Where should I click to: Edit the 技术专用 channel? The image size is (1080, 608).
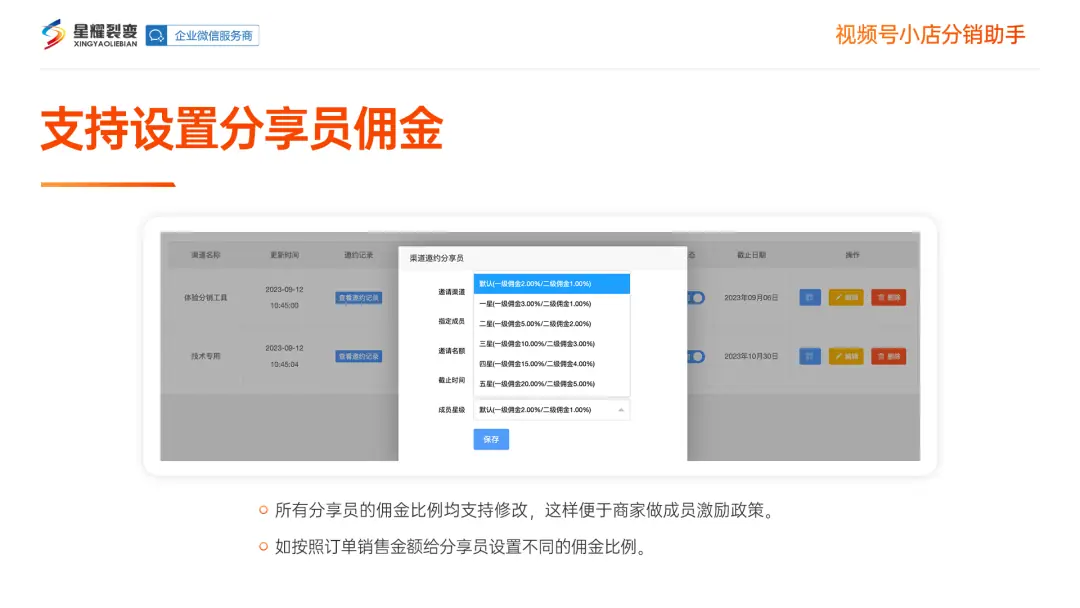847,356
